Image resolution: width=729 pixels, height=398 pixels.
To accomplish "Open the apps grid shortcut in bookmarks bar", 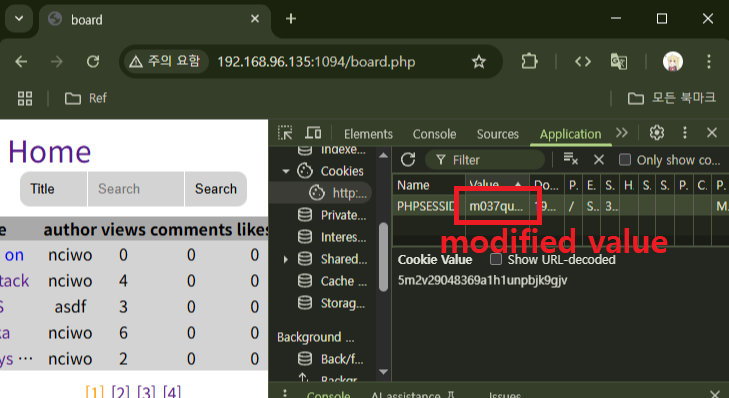I will tap(25, 98).
